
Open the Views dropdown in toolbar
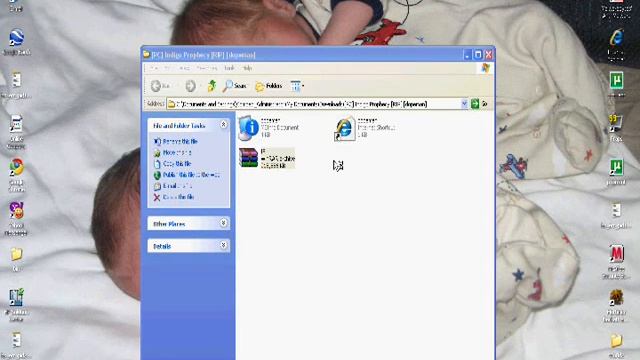297,86
